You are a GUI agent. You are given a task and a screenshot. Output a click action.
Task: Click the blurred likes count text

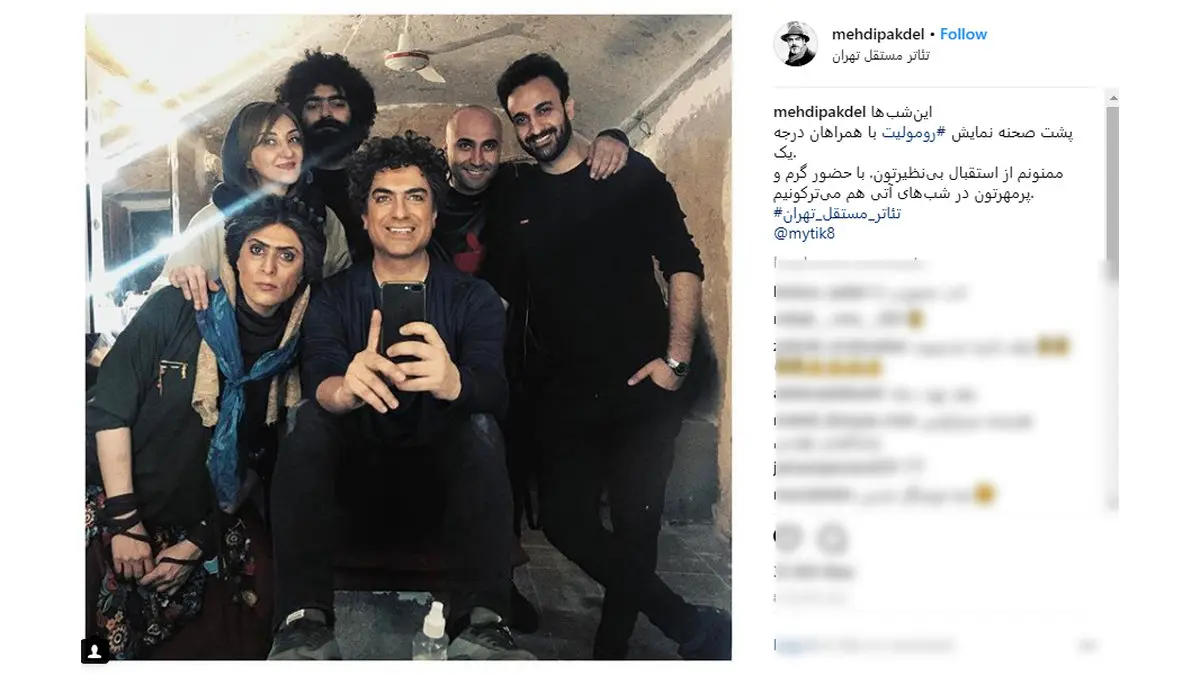point(816,573)
